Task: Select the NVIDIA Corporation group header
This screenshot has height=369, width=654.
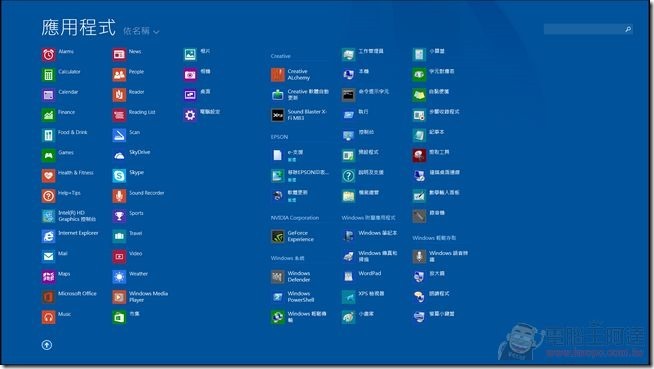Action: (295, 218)
